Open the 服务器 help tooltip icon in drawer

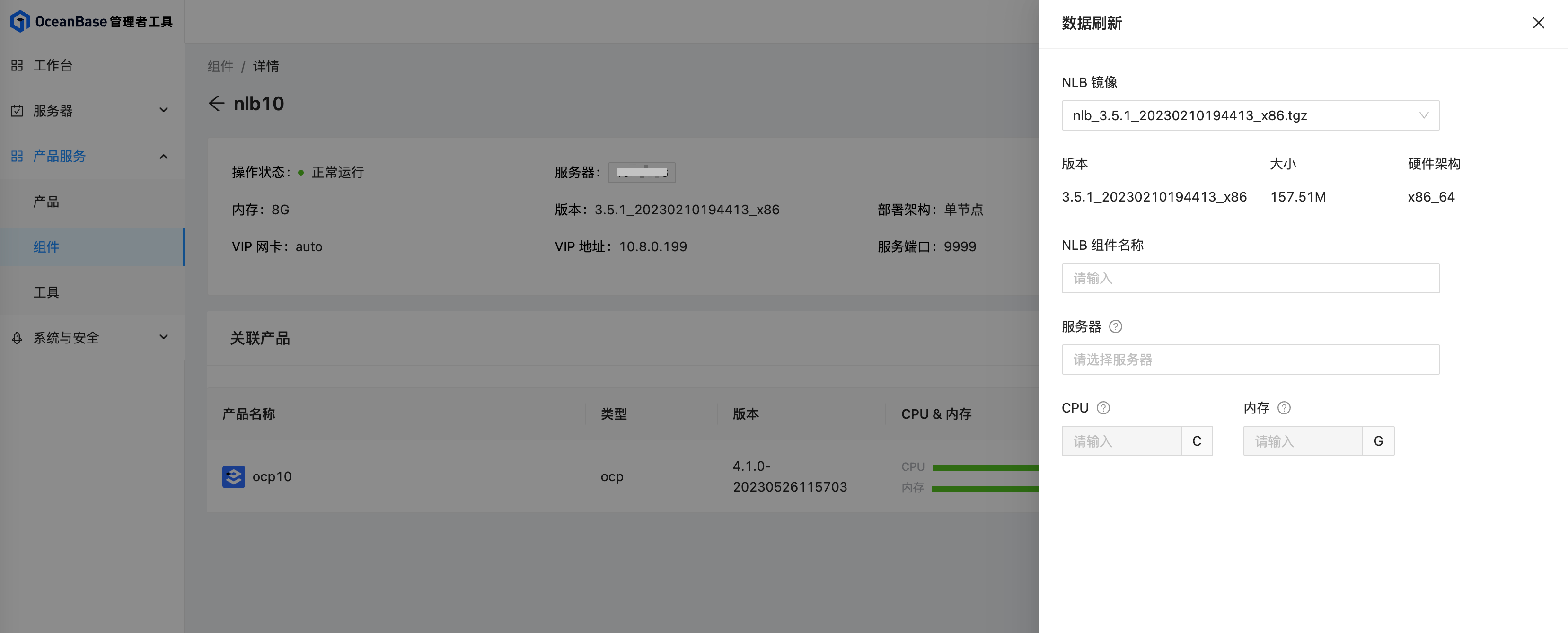point(1116,326)
